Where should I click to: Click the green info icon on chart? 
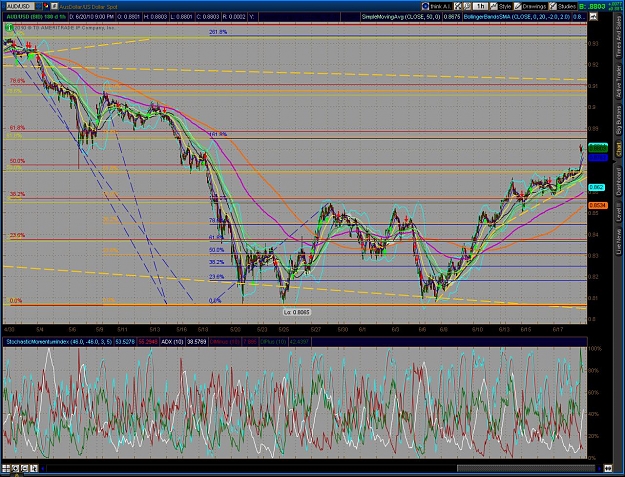tap(8, 28)
